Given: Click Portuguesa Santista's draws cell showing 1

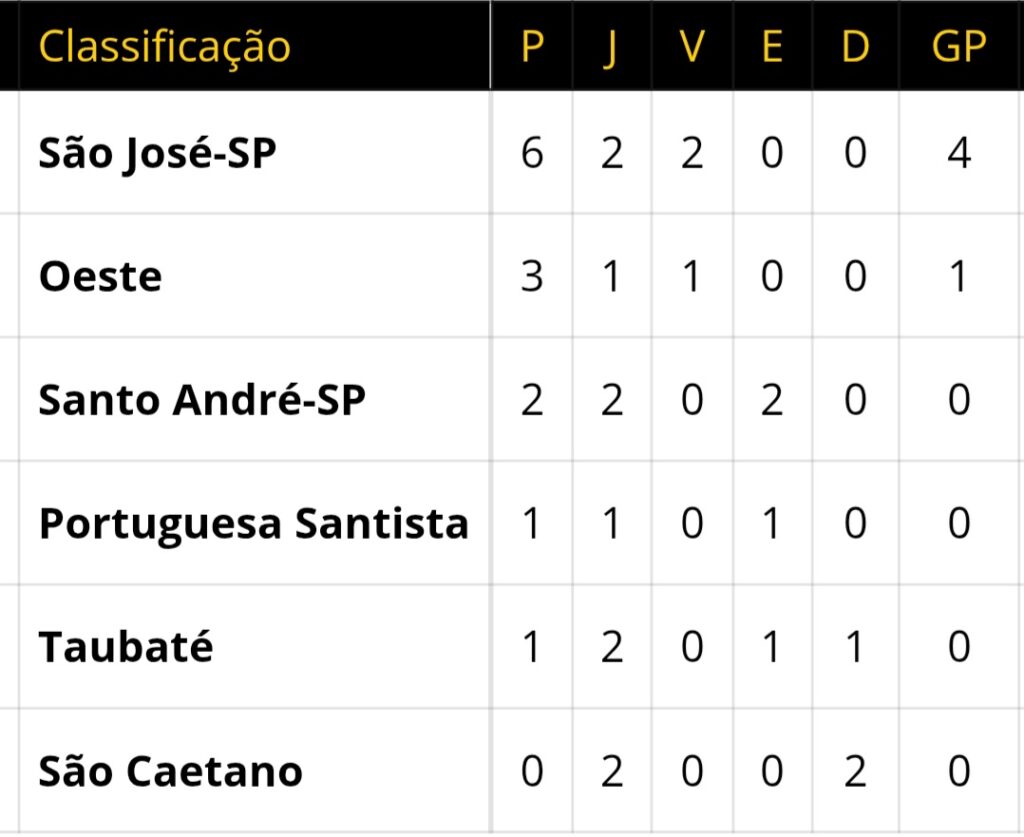Looking at the screenshot, I should [x=771, y=523].
